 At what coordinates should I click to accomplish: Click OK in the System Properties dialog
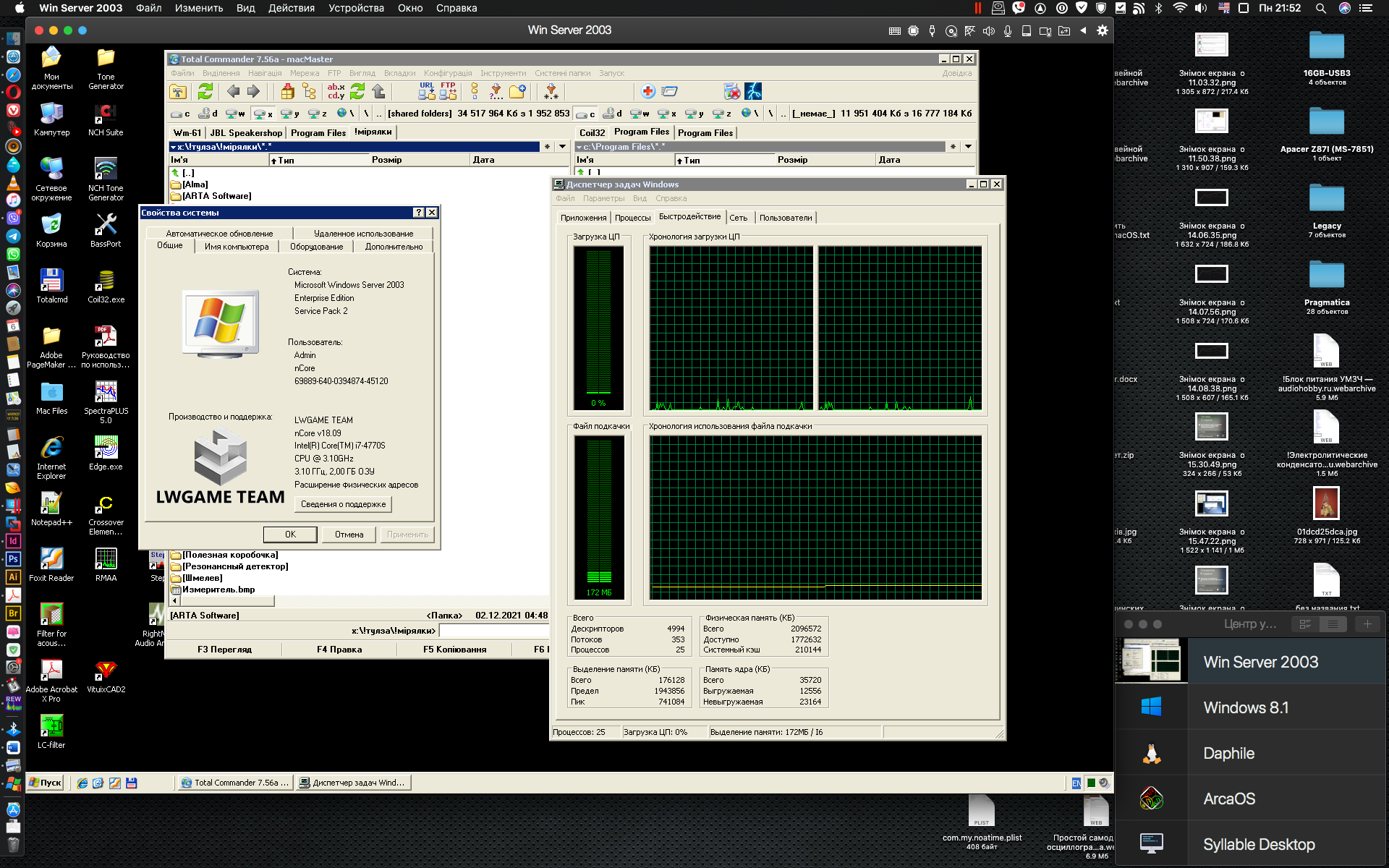(290, 535)
